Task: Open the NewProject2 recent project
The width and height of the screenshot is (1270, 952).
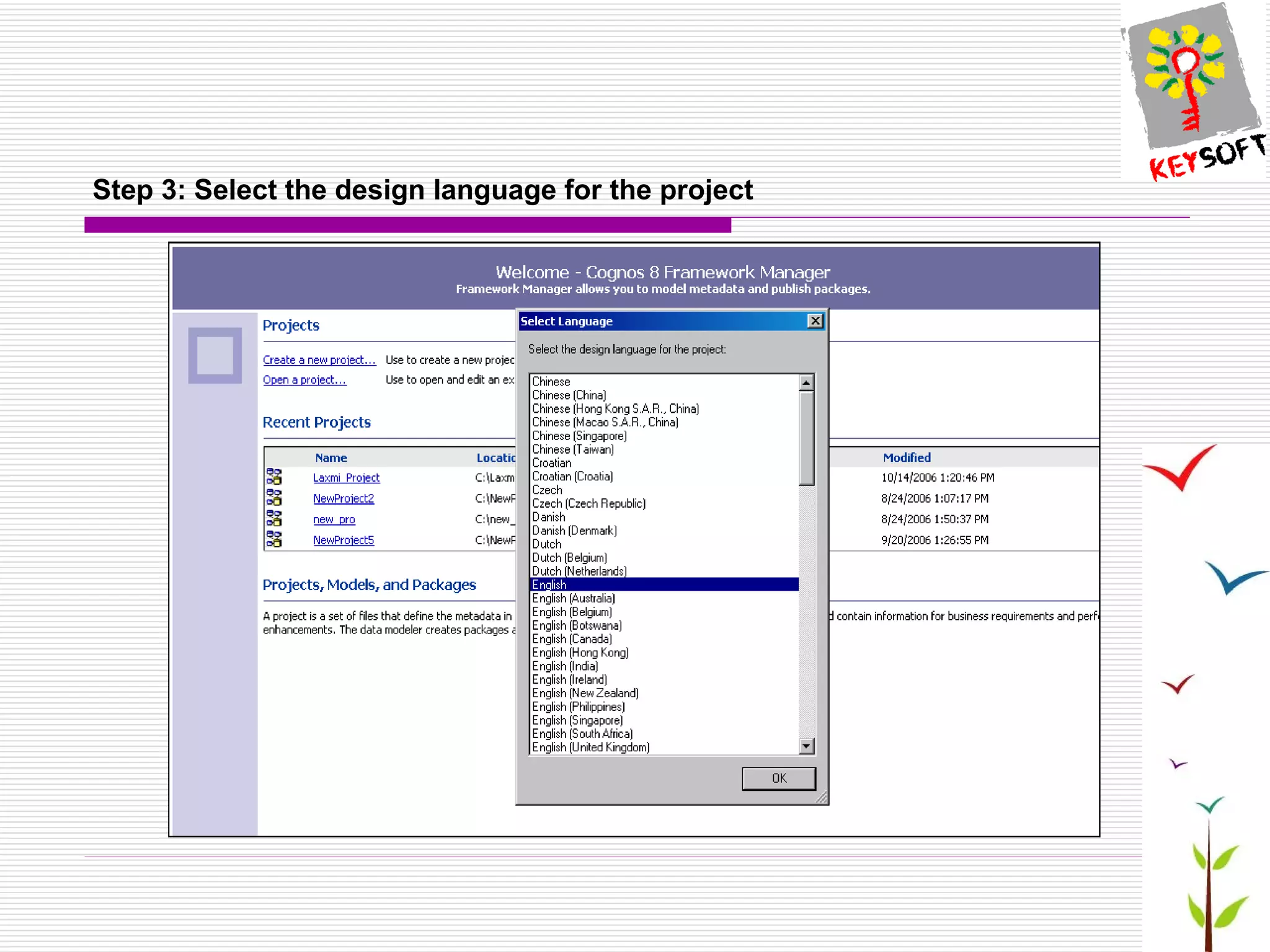Action: pyautogui.click(x=344, y=498)
